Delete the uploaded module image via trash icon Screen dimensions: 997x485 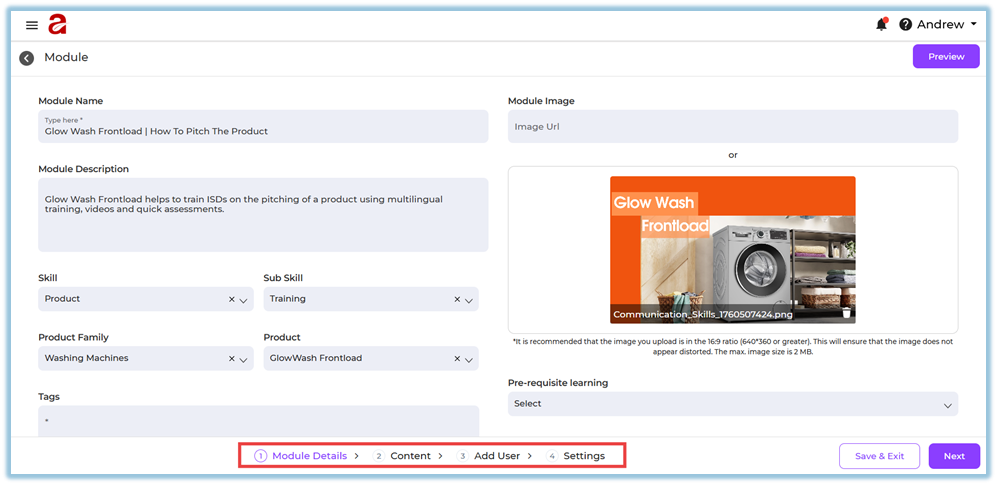(847, 313)
